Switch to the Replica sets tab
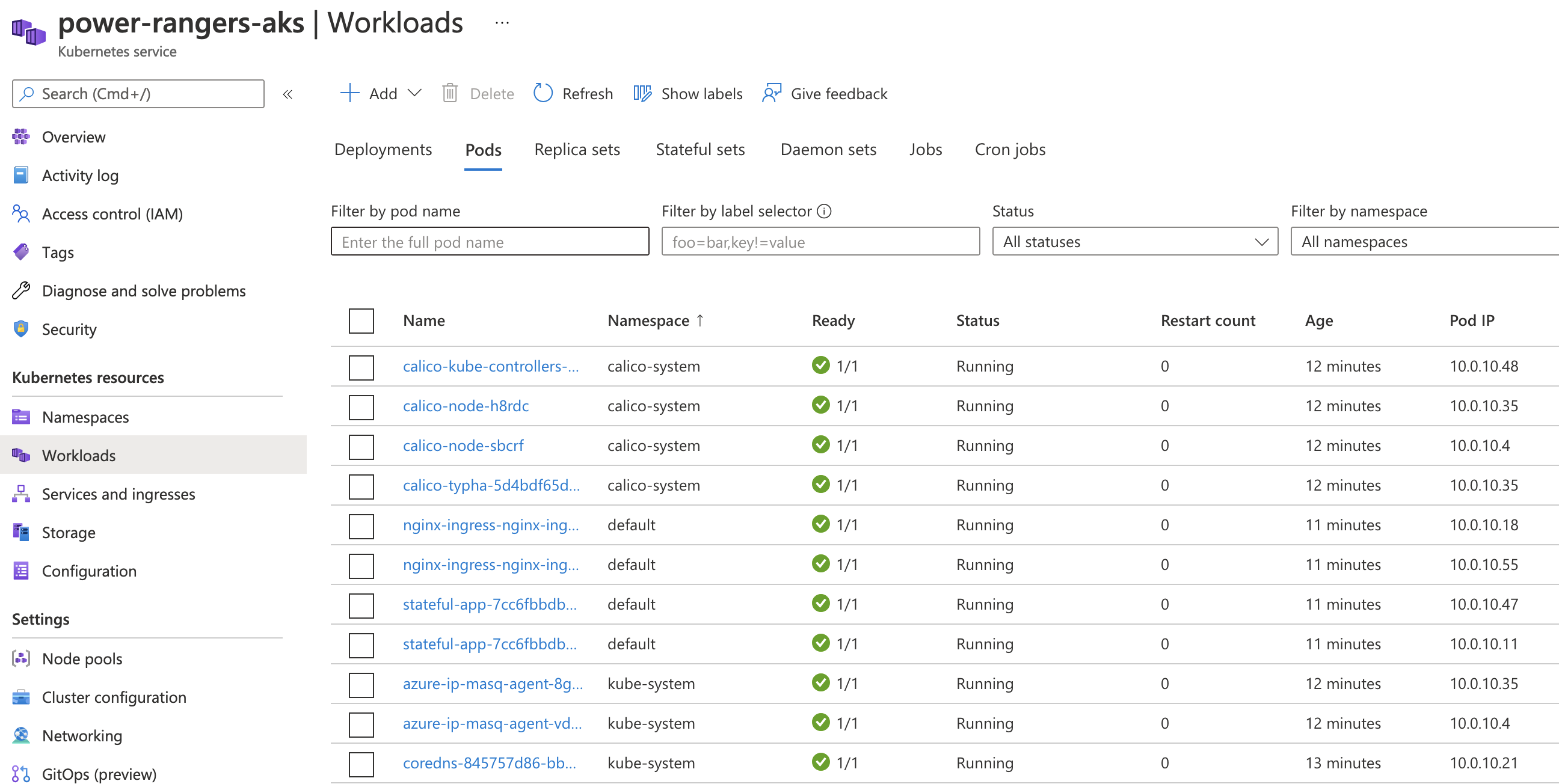This screenshot has width=1559, height=784. point(579,149)
